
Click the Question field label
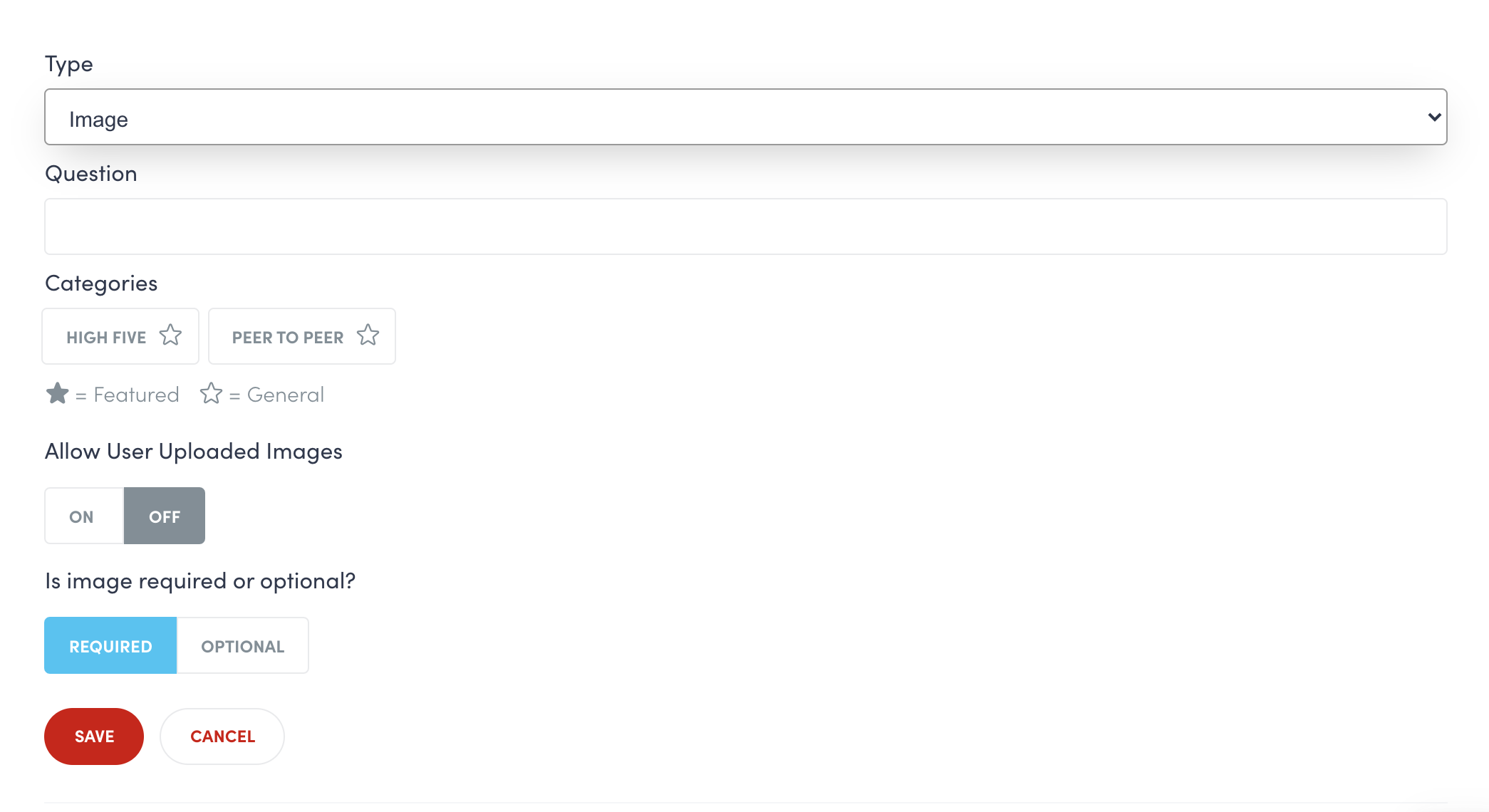pyautogui.click(x=91, y=174)
